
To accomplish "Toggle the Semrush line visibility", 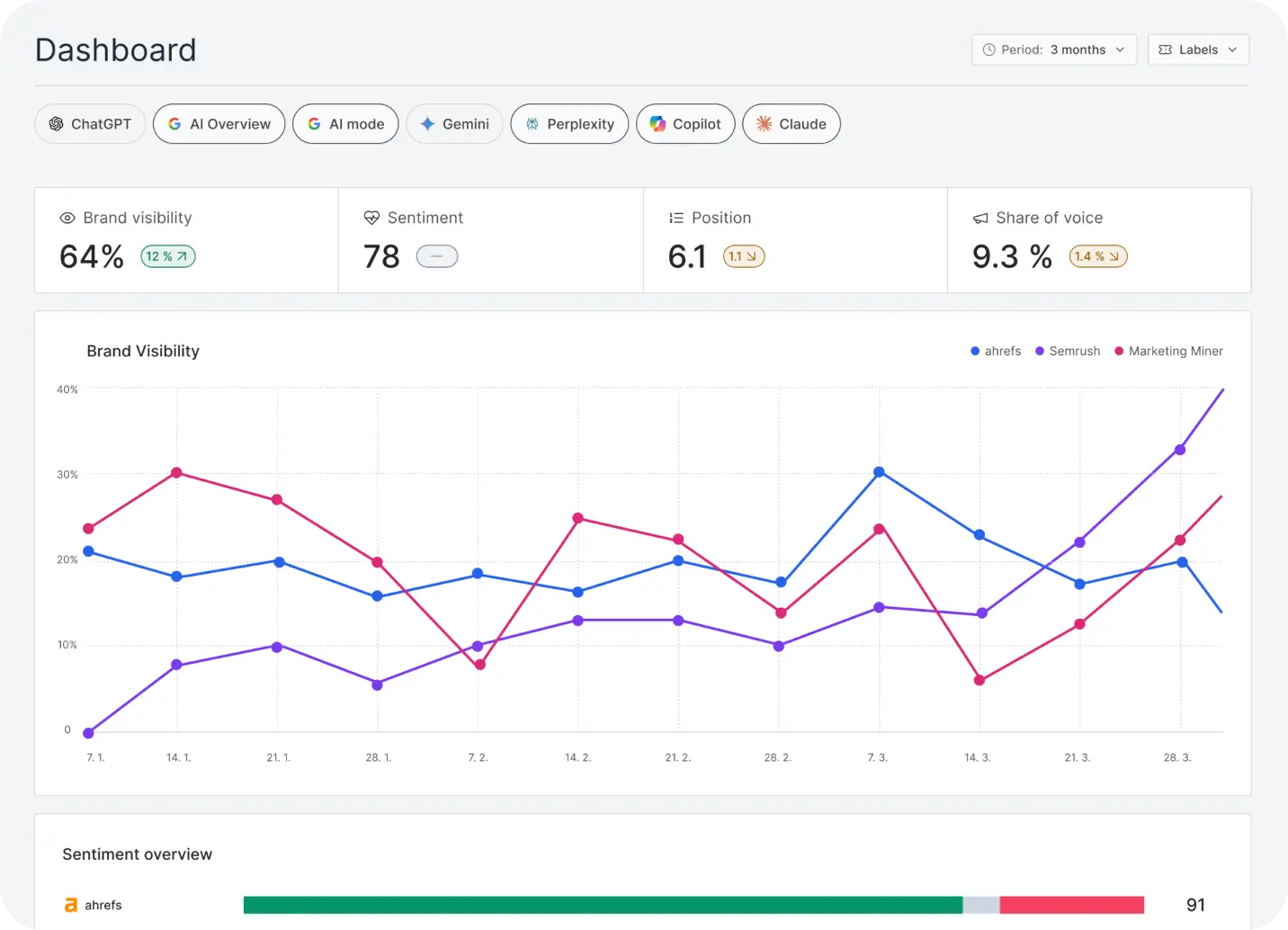I will coord(1068,351).
